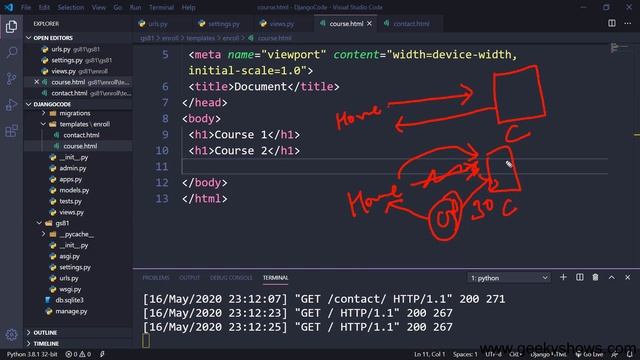Place cursor on empty line 11 in editor
Viewport: 640px width, 360px height.
(x=394, y=167)
